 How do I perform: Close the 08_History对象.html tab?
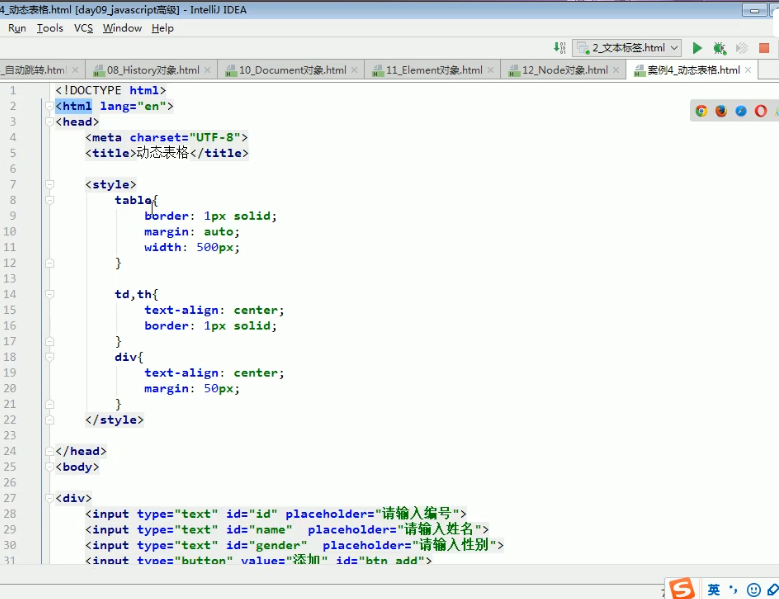(208, 70)
